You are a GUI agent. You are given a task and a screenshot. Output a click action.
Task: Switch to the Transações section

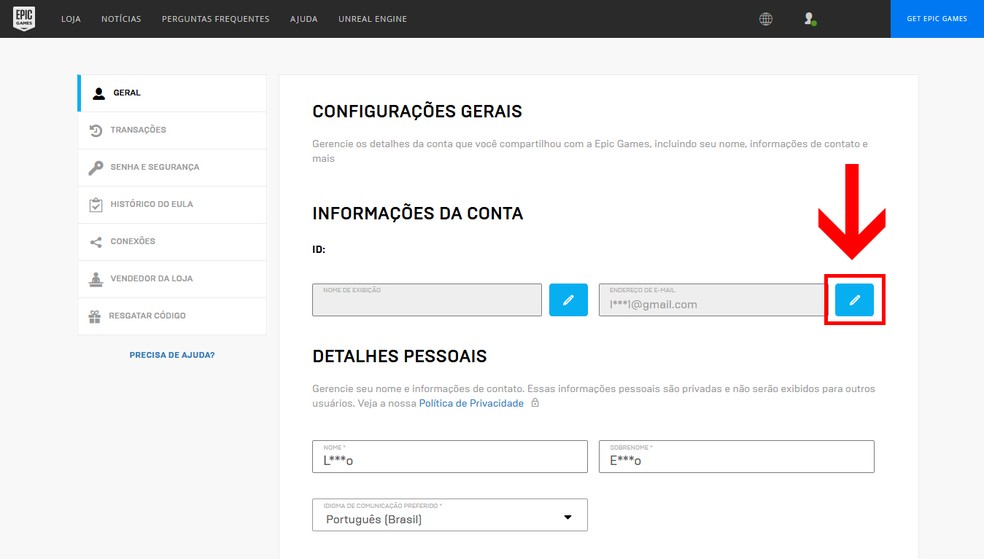point(172,130)
